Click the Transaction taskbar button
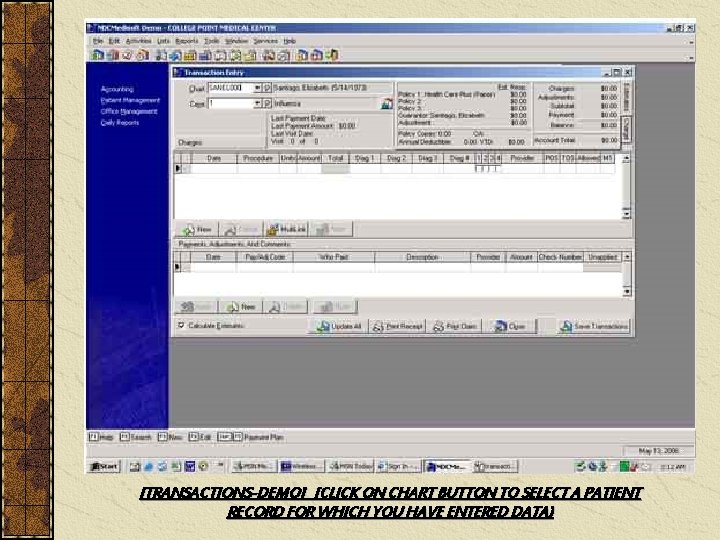720x540 pixels. pyautogui.click(x=495, y=467)
